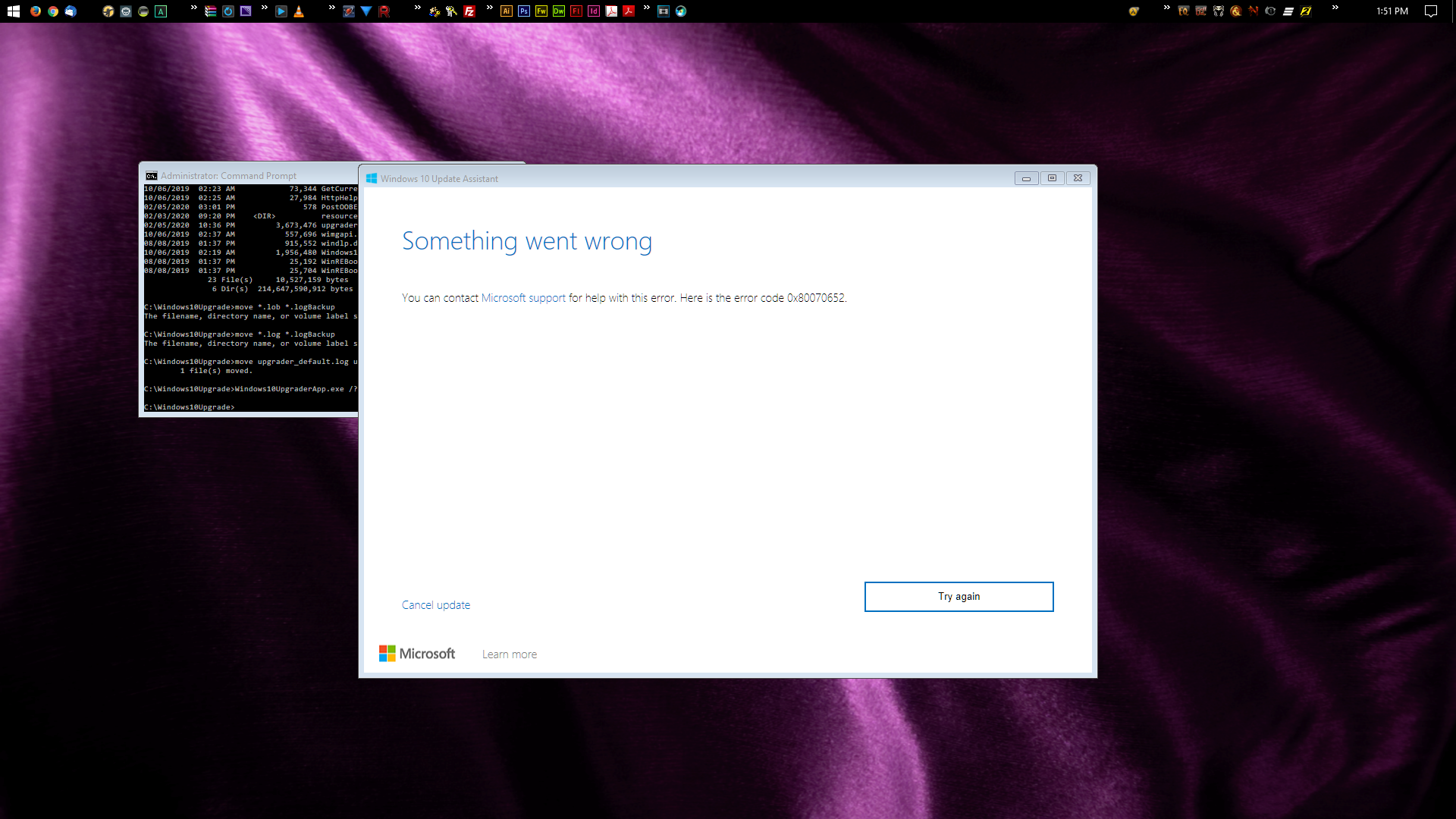1456x819 pixels.
Task: Maximize the Windows 10 Update Assistant window
Action: tap(1052, 178)
